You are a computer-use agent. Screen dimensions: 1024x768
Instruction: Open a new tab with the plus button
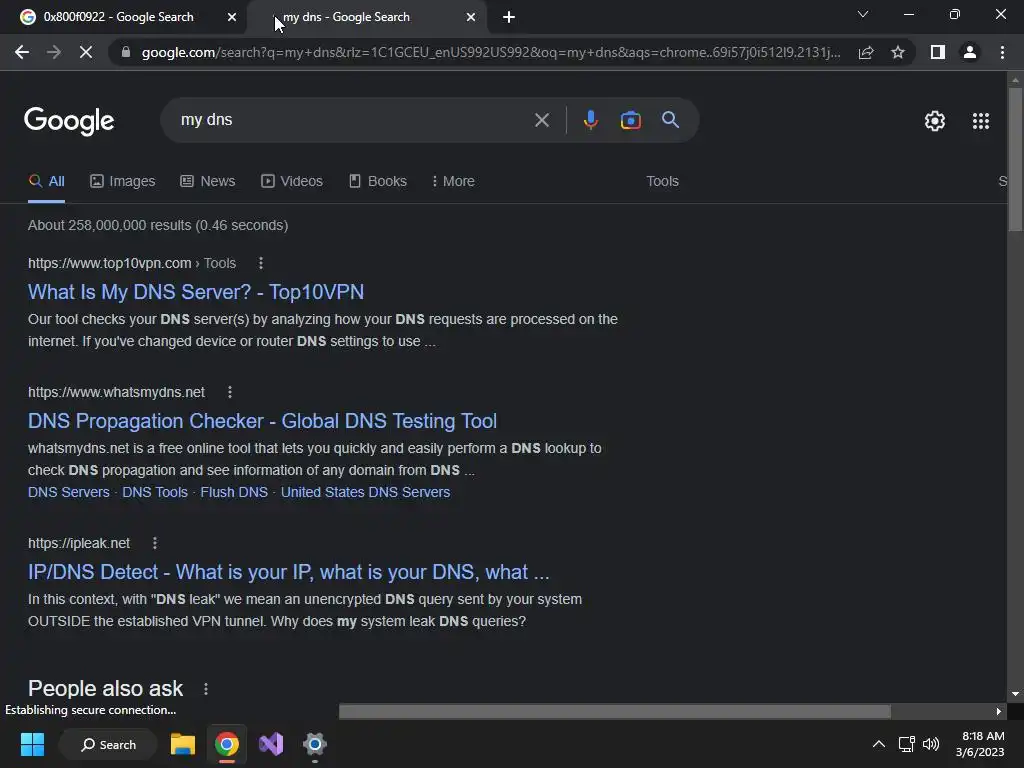click(x=509, y=17)
